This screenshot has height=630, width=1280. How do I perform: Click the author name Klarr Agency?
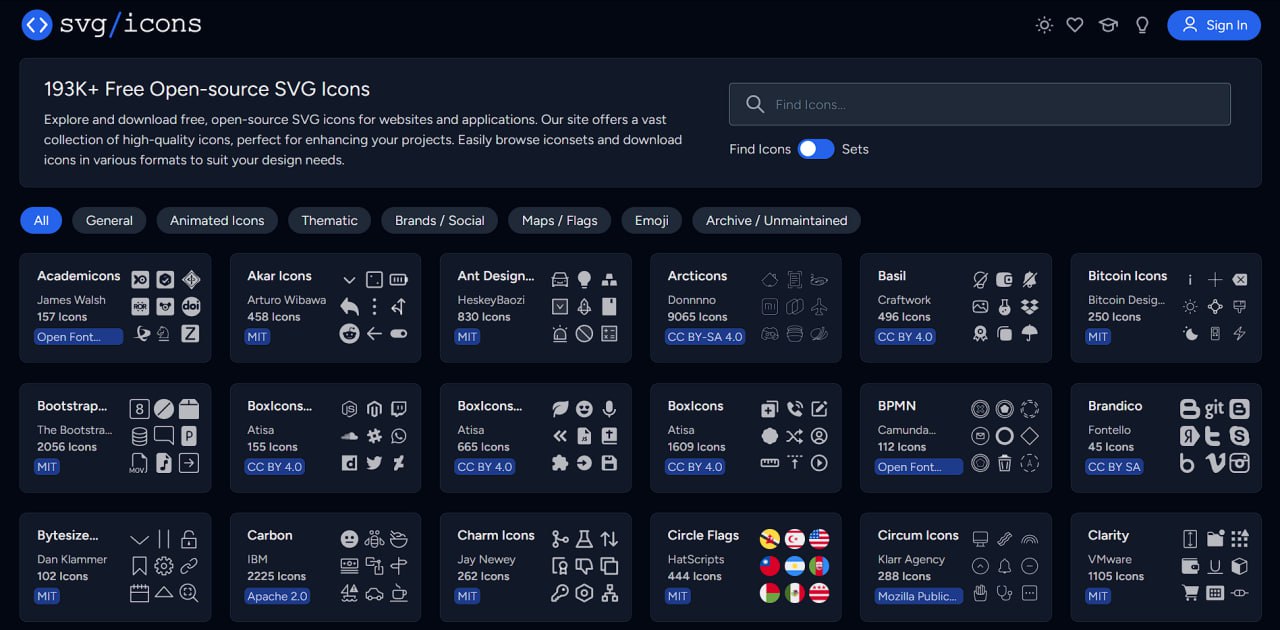(911, 559)
